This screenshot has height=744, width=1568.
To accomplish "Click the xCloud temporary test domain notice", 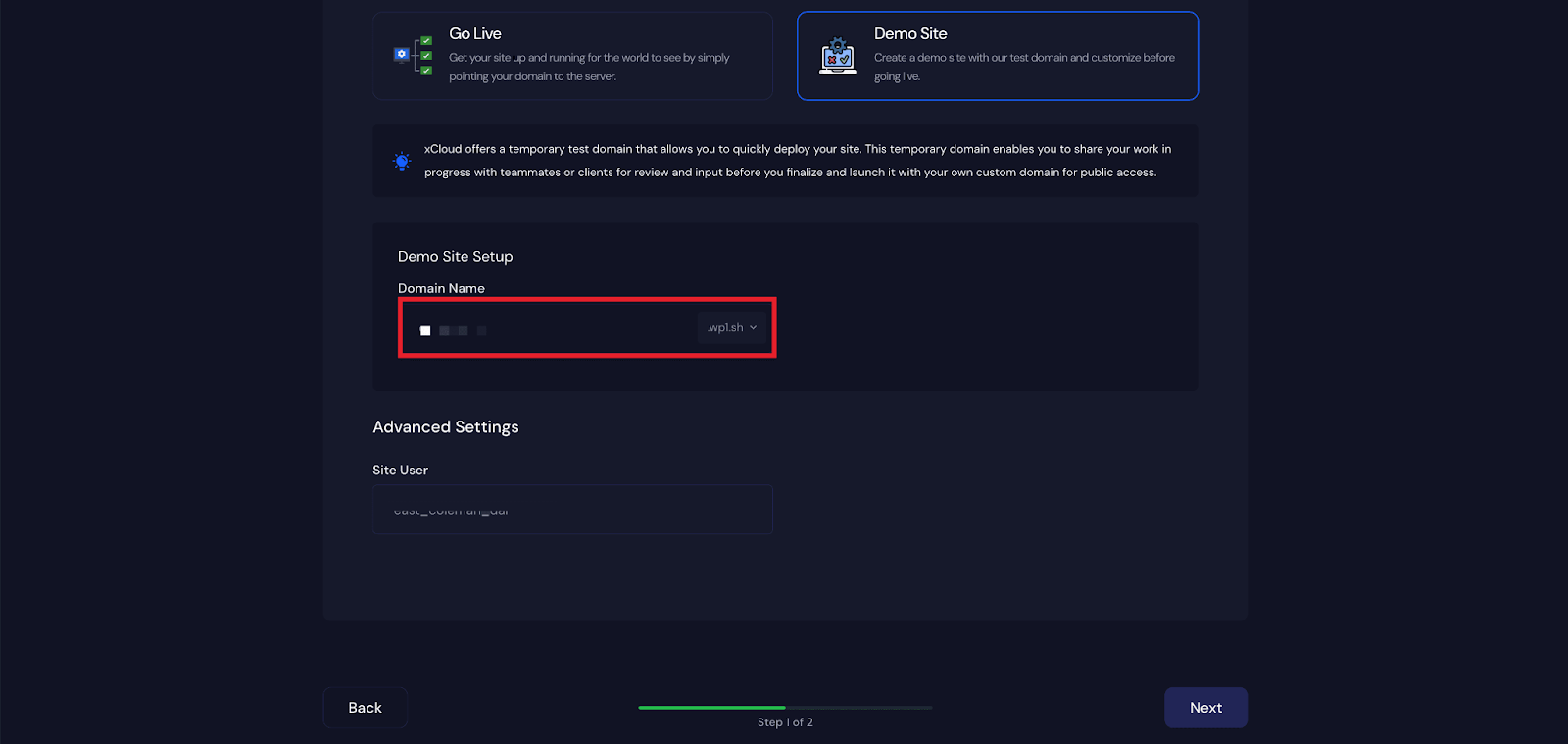I will coord(797,161).
